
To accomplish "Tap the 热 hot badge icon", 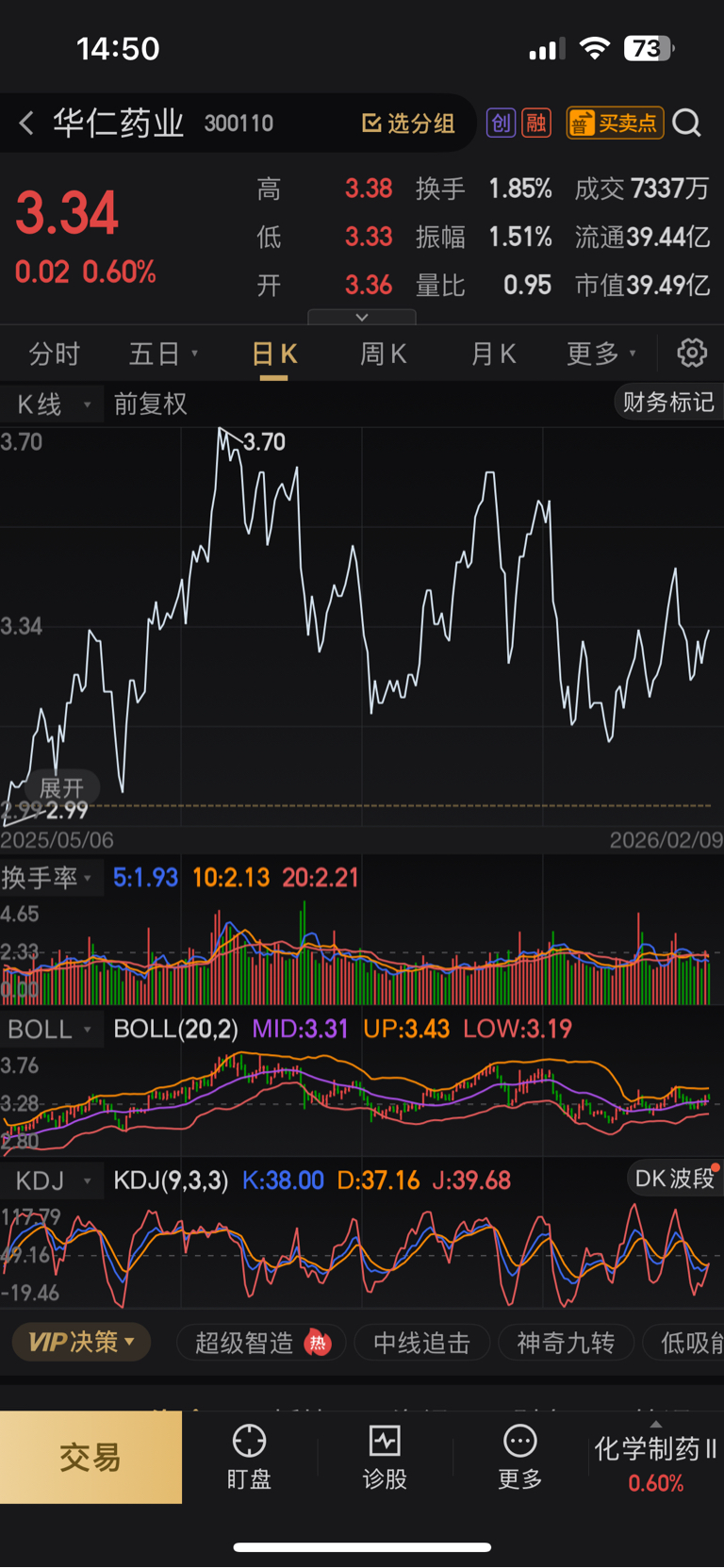I will (319, 1343).
